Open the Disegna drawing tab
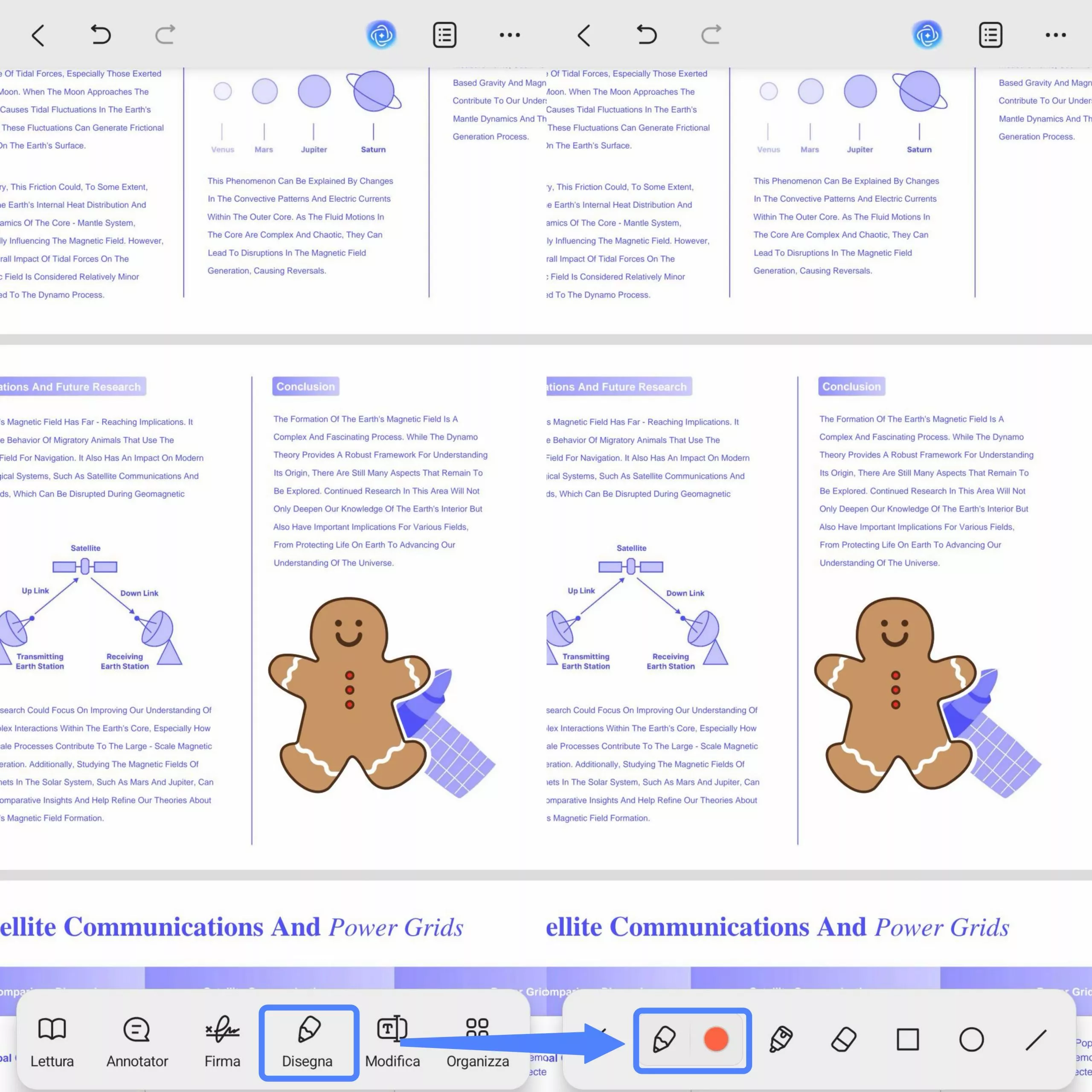The width and height of the screenshot is (1092, 1092). [308, 1043]
